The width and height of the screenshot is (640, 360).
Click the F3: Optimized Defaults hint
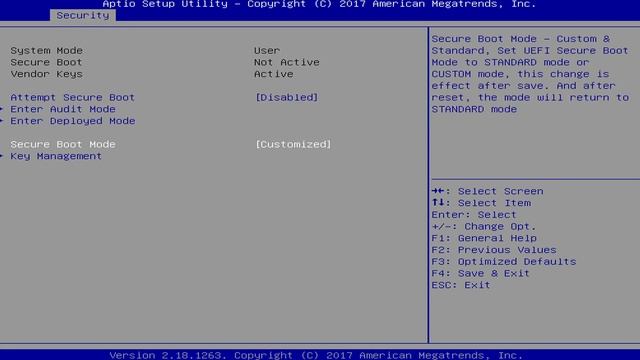(504, 262)
